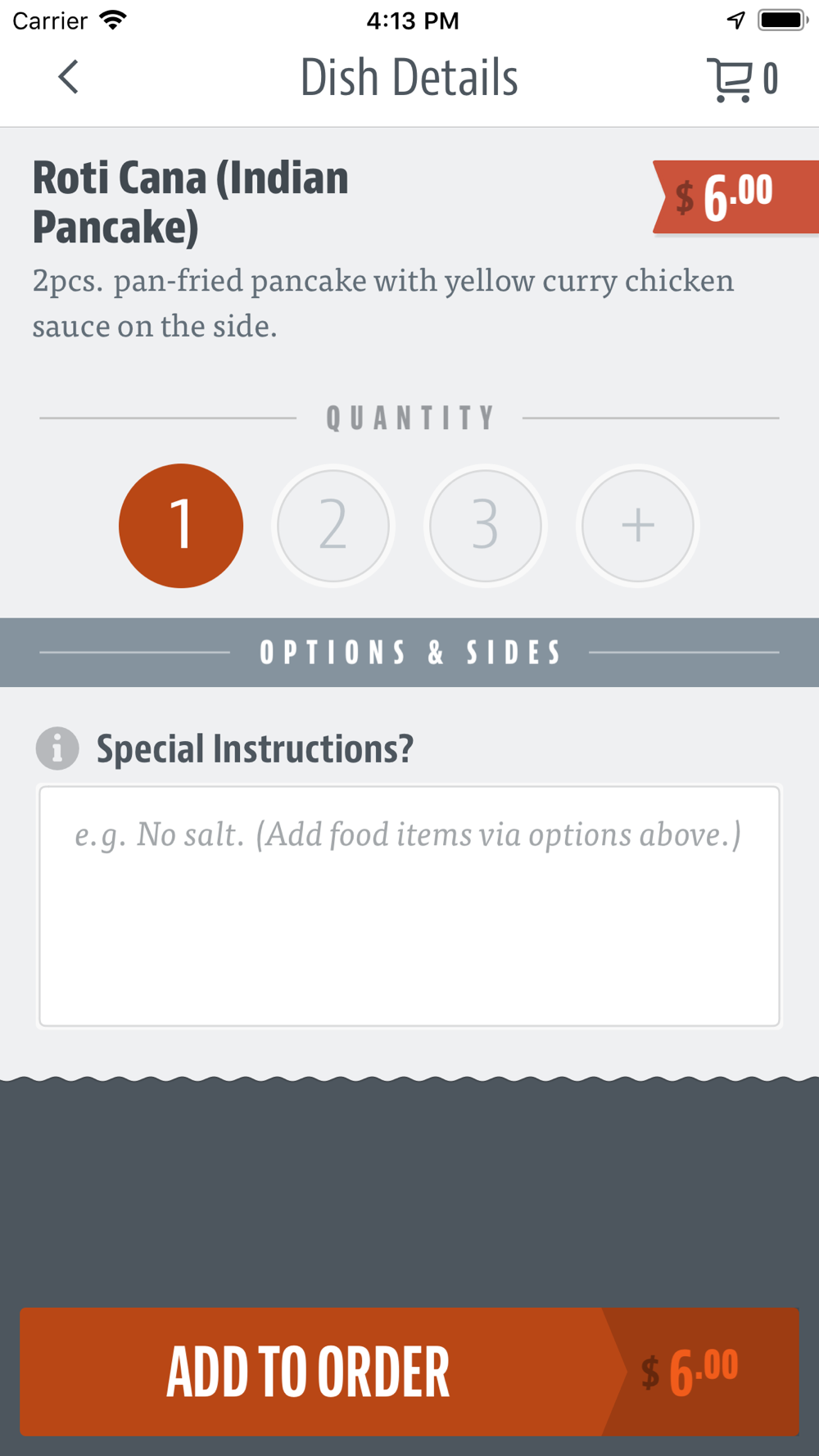
Task: Focus the Special Instructions text field
Action: pos(409,906)
